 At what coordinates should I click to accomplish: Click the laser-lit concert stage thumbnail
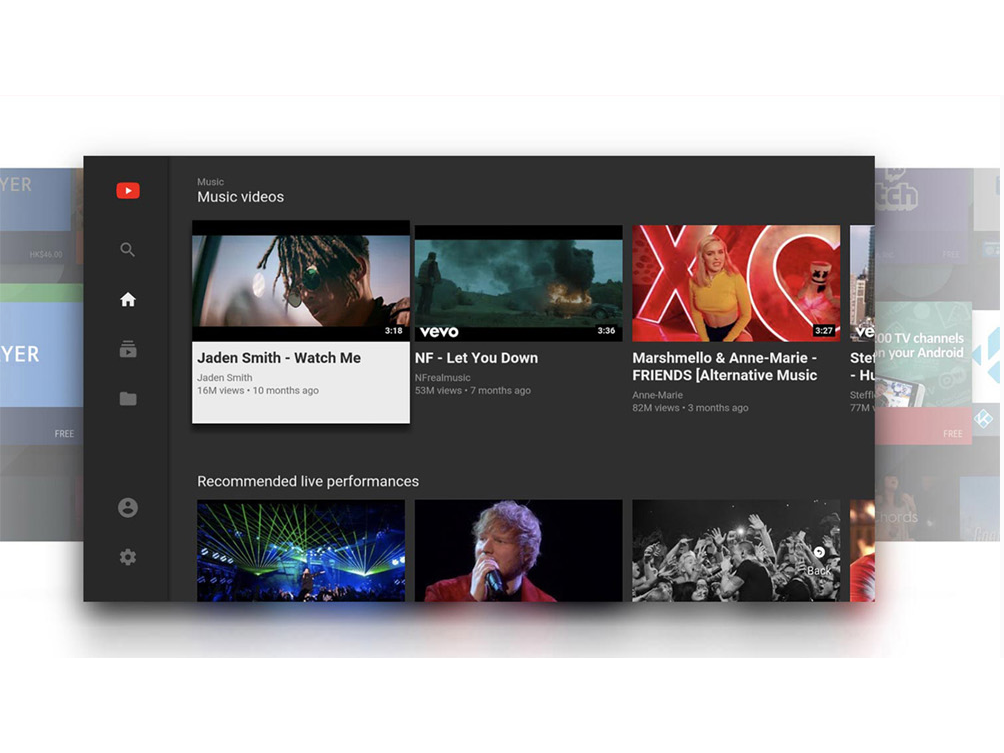click(300, 551)
